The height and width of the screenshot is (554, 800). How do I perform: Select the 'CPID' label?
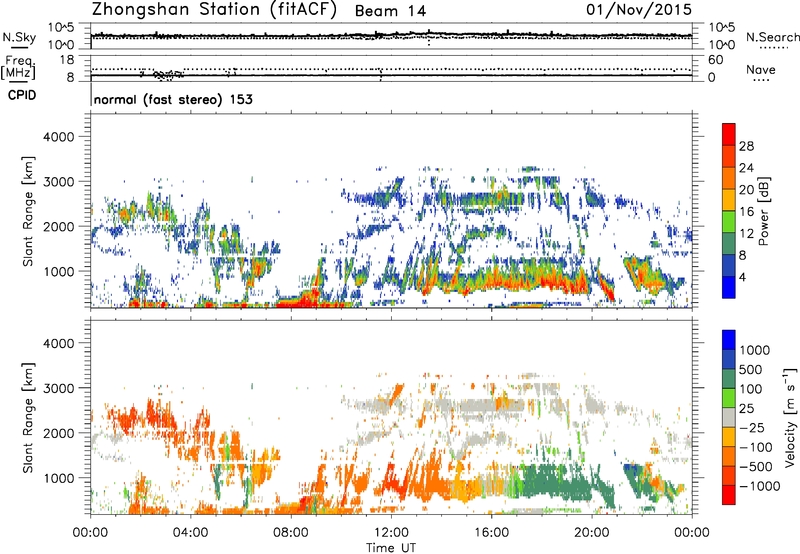coord(22,95)
